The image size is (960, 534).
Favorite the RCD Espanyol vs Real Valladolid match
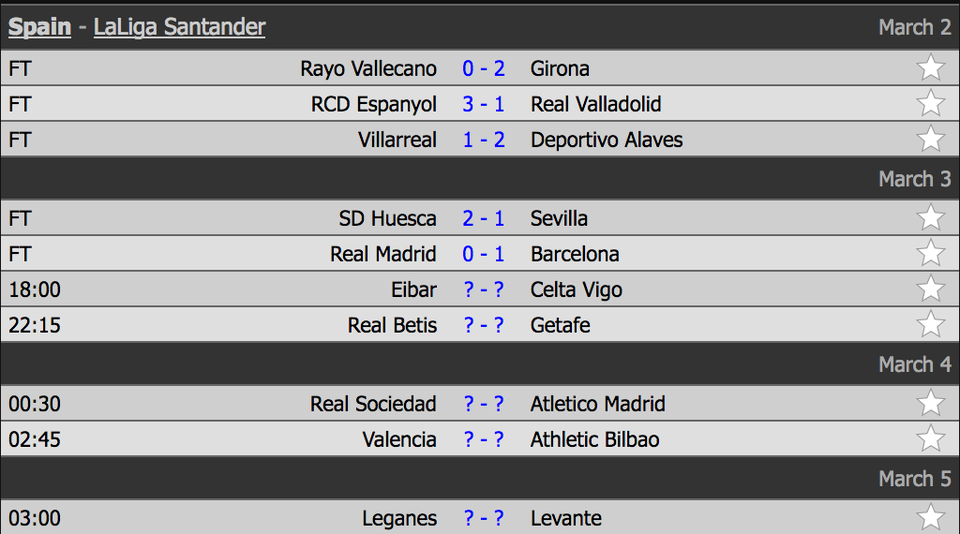pyautogui.click(x=930, y=104)
